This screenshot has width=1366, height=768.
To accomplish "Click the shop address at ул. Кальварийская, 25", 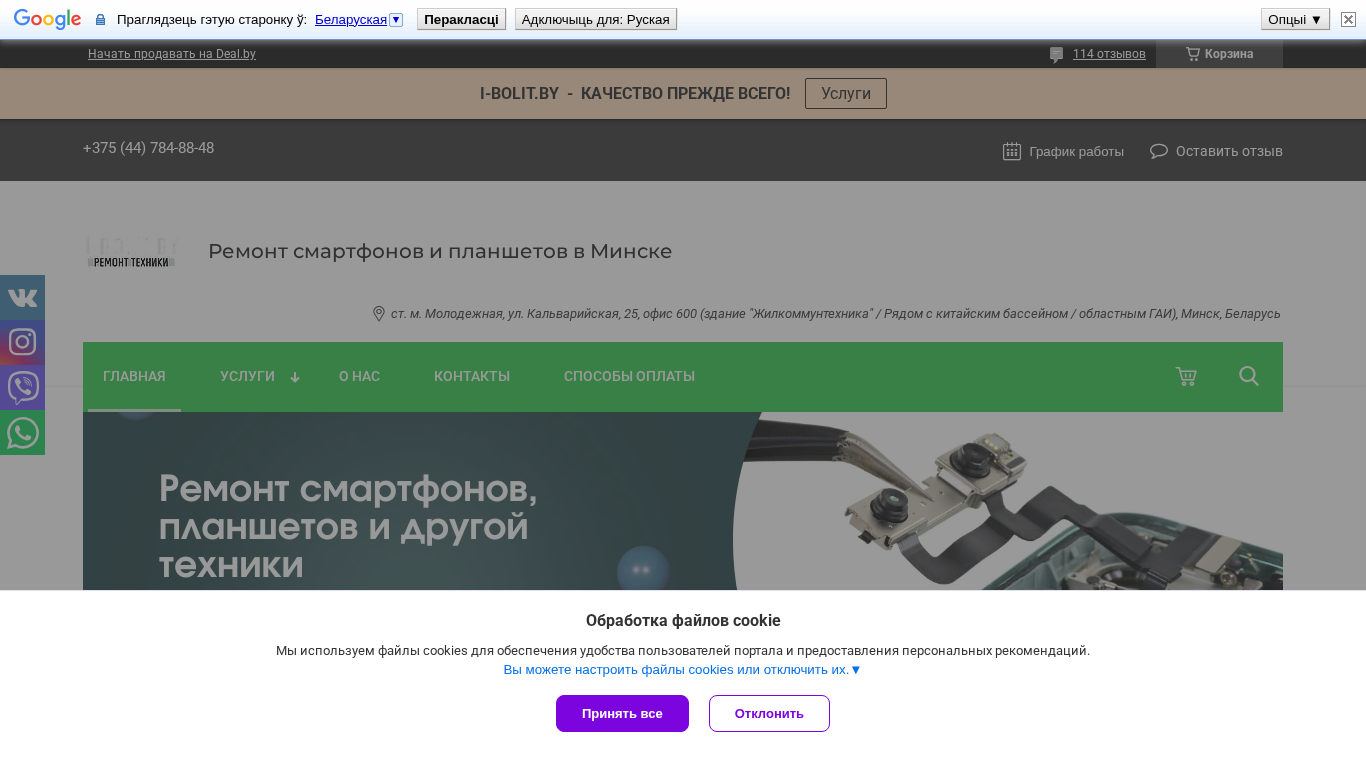I will 835,314.
